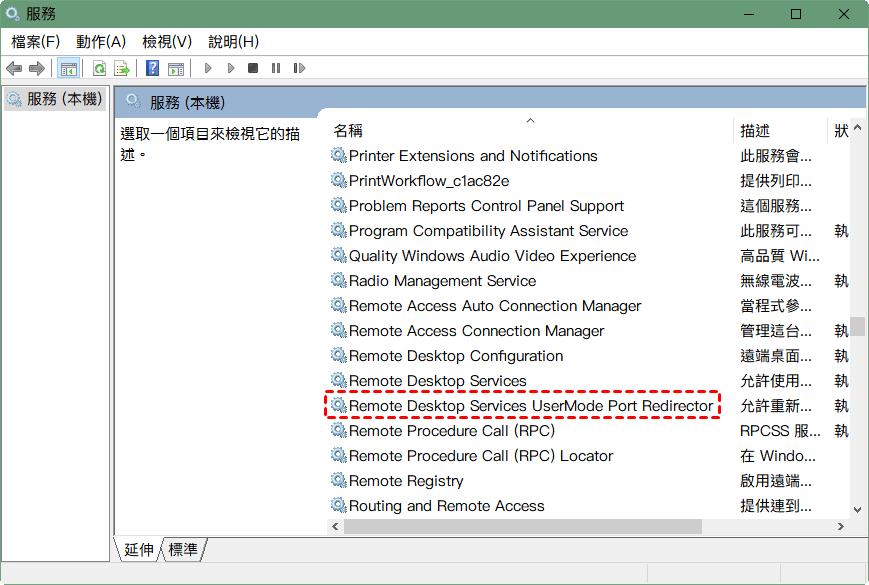Click the 在 Windo... description cell
869x585 pixels.
(778, 455)
